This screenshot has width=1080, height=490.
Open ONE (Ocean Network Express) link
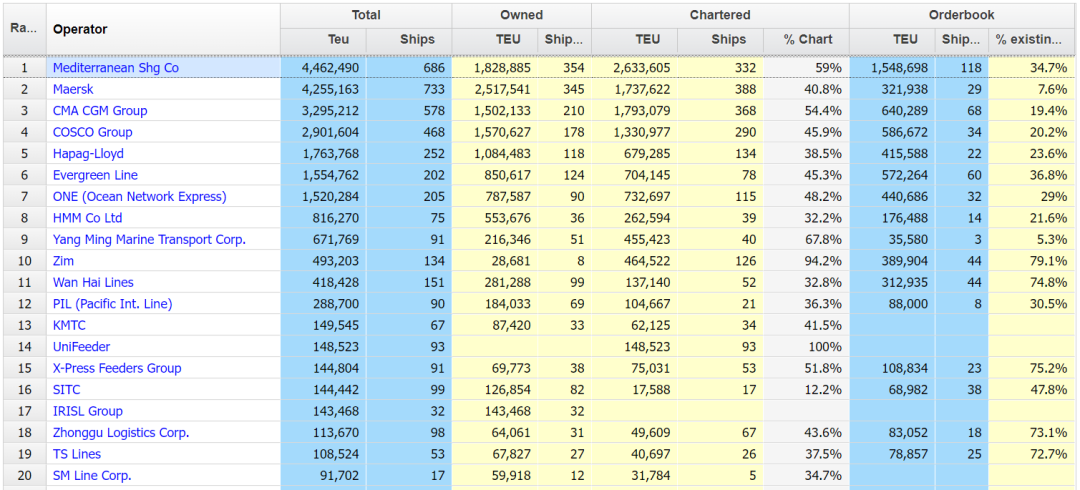(x=139, y=197)
